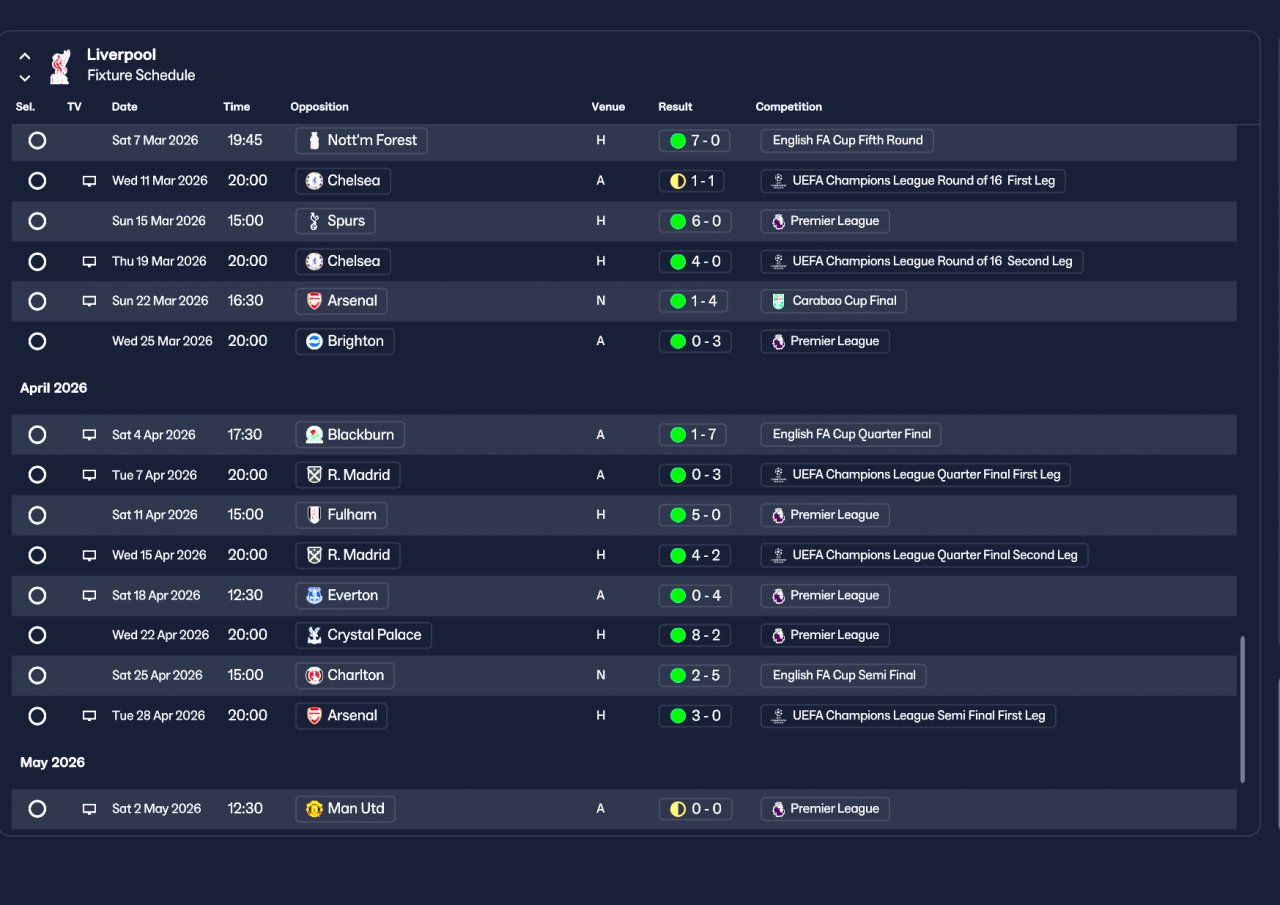Click the Champions League icon for Arsenal semi final
The height and width of the screenshot is (905, 1280).
click(778, 716)
